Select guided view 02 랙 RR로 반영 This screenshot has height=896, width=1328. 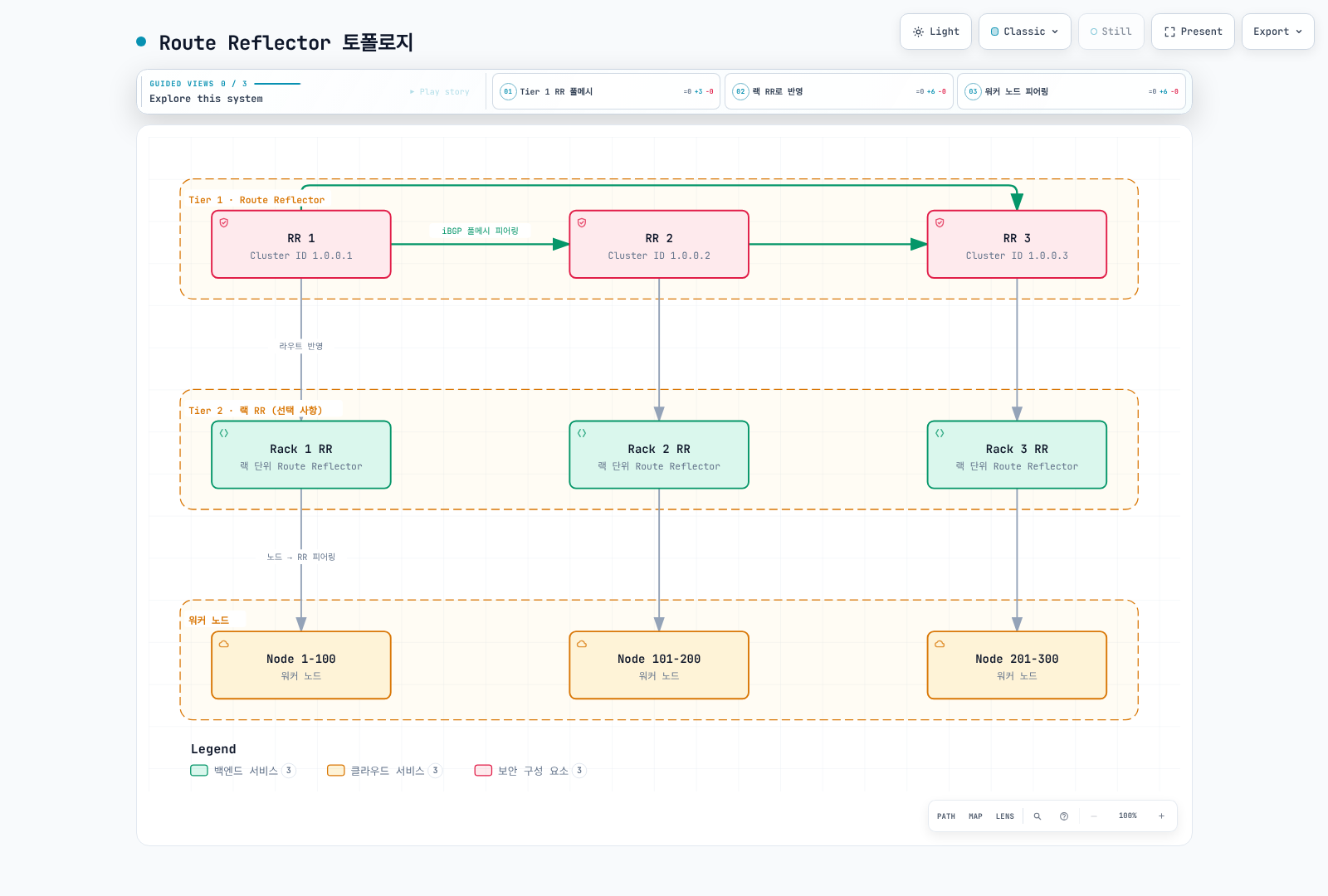point(838,91)
